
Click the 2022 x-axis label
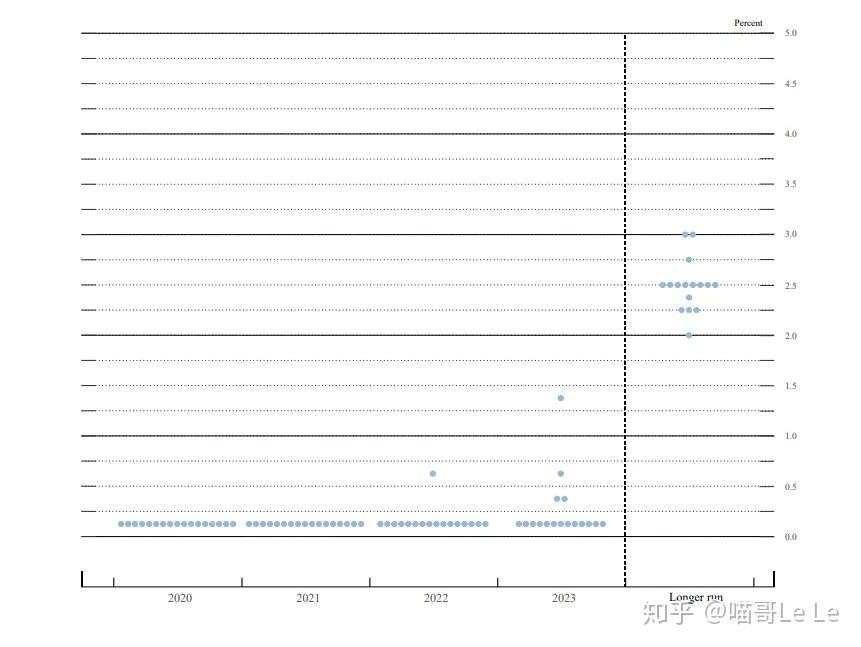(435, 598)
